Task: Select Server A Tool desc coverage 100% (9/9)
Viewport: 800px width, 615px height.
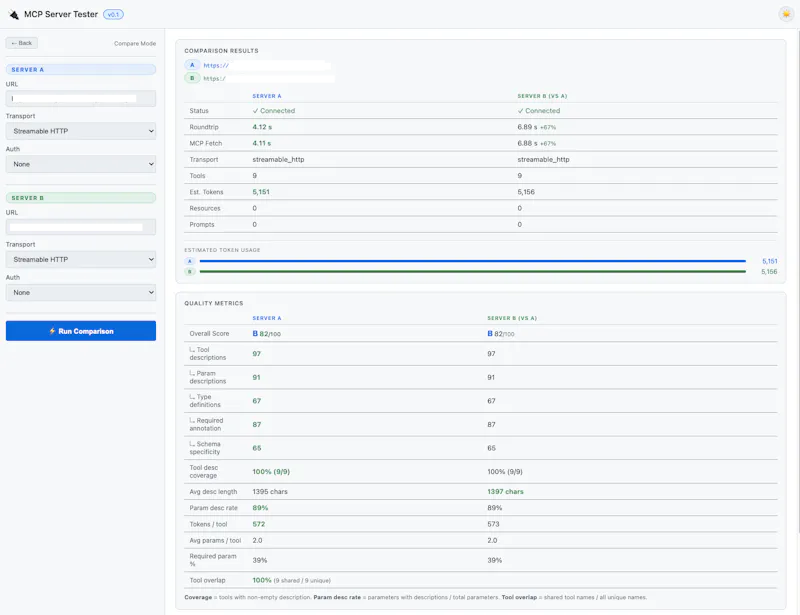Action: click(271, 472)
